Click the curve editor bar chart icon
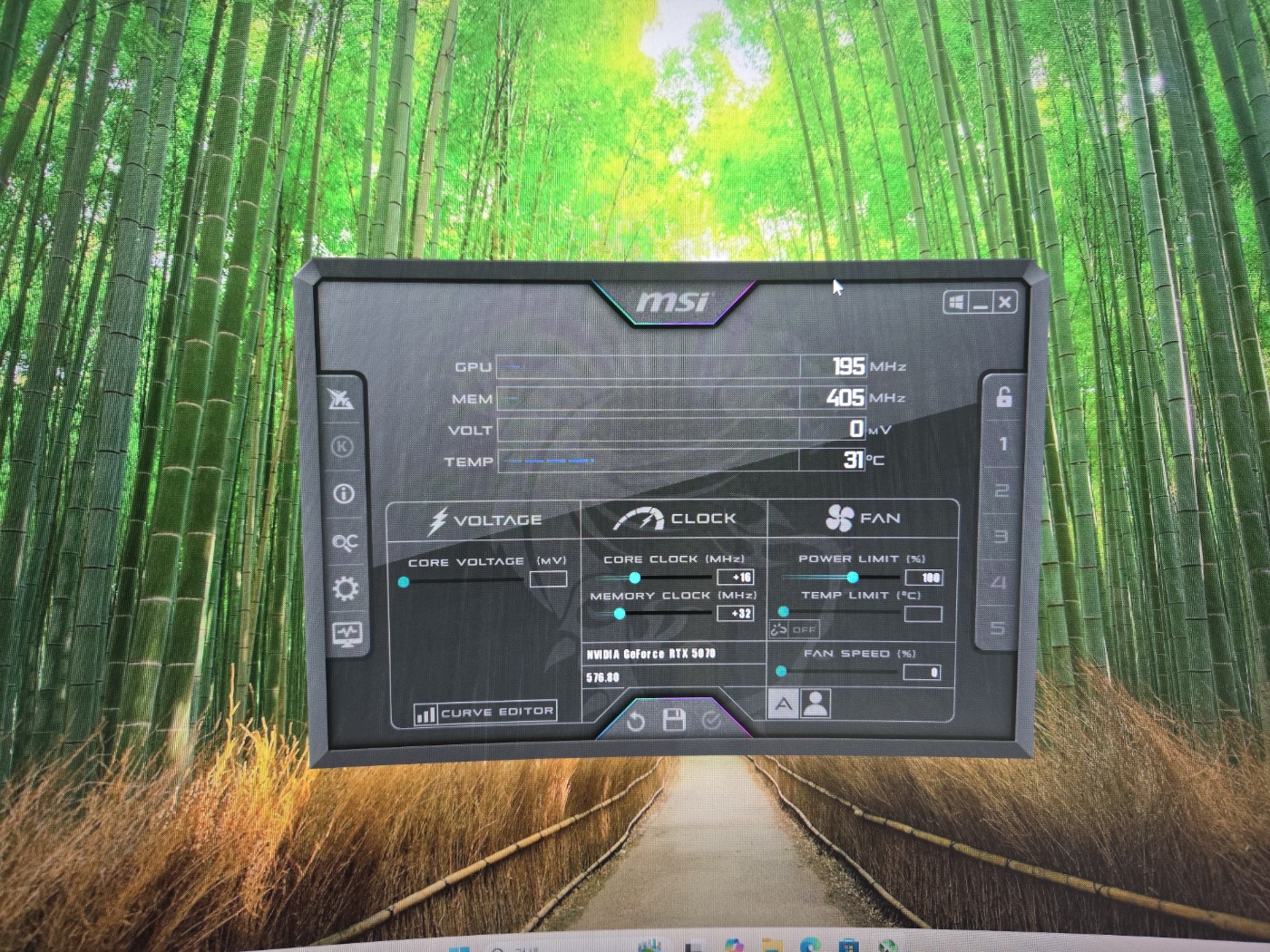Viewport: 1270px width, 952px height. (x=425, y=714)
